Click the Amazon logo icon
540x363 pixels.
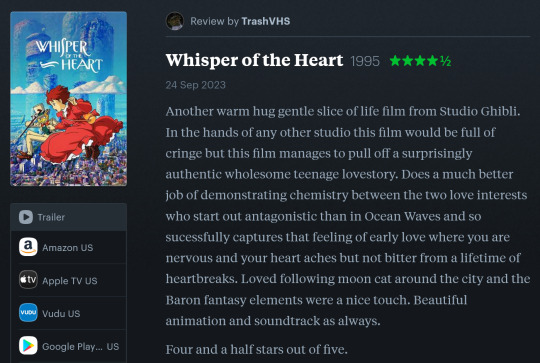pos(28,247)
